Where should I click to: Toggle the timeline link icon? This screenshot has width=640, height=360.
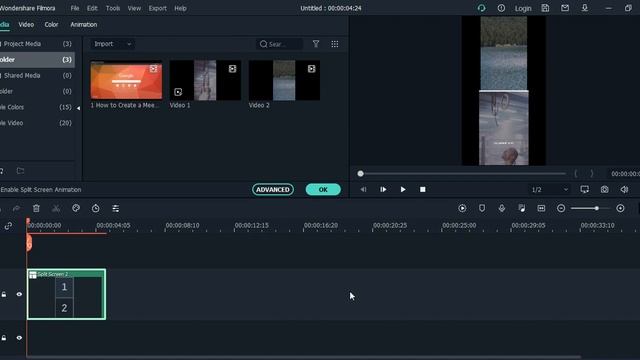pos(8,226)
